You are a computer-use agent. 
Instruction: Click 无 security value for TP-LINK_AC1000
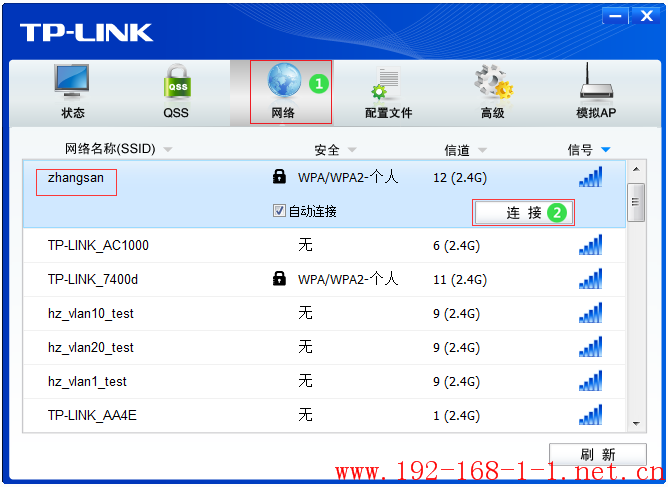pos(305,245)
